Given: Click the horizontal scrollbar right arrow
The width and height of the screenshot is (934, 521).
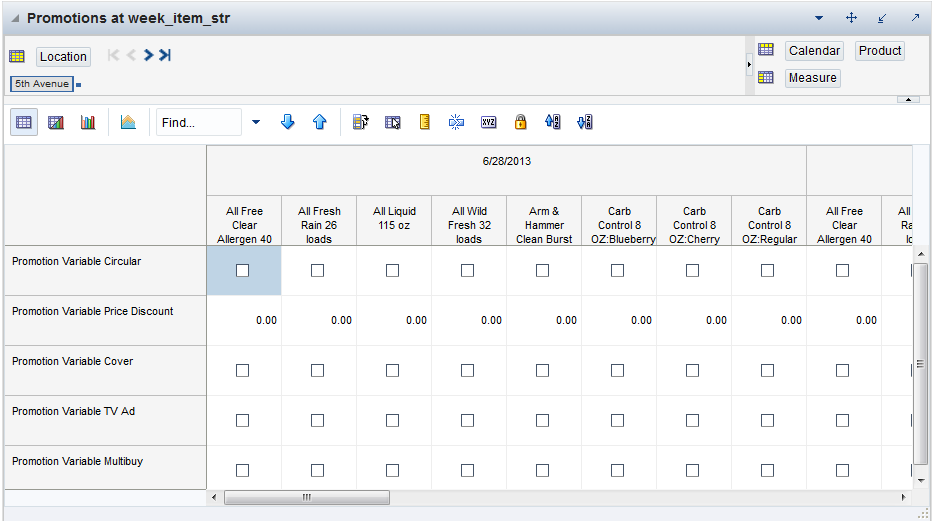Looking at the screenshot, I should [904, 497].
